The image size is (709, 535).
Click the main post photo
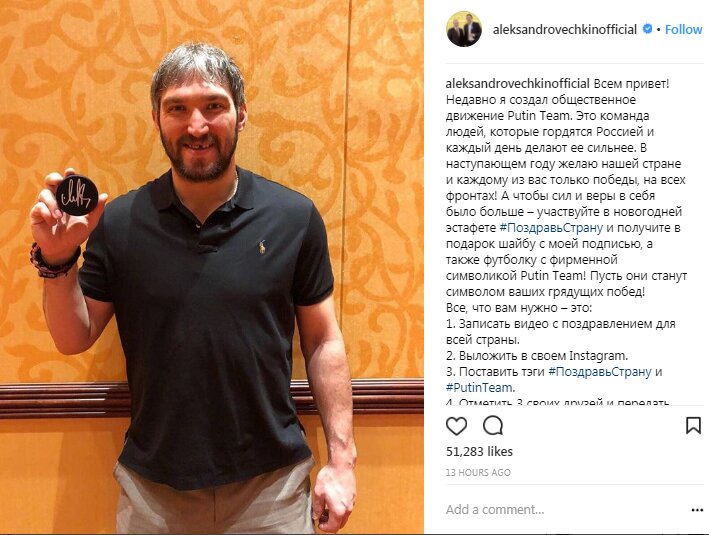point(212,267)
